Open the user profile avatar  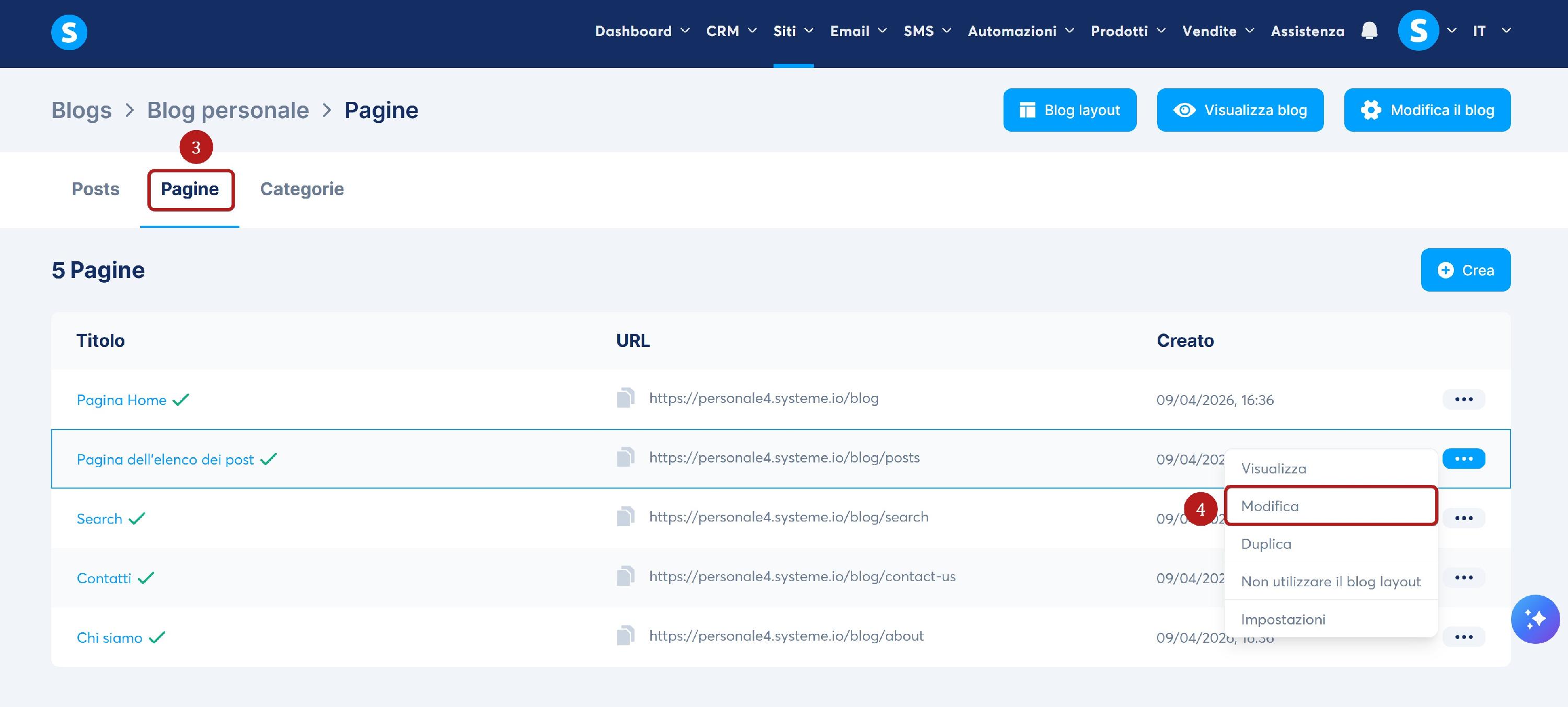[1419, 30]
